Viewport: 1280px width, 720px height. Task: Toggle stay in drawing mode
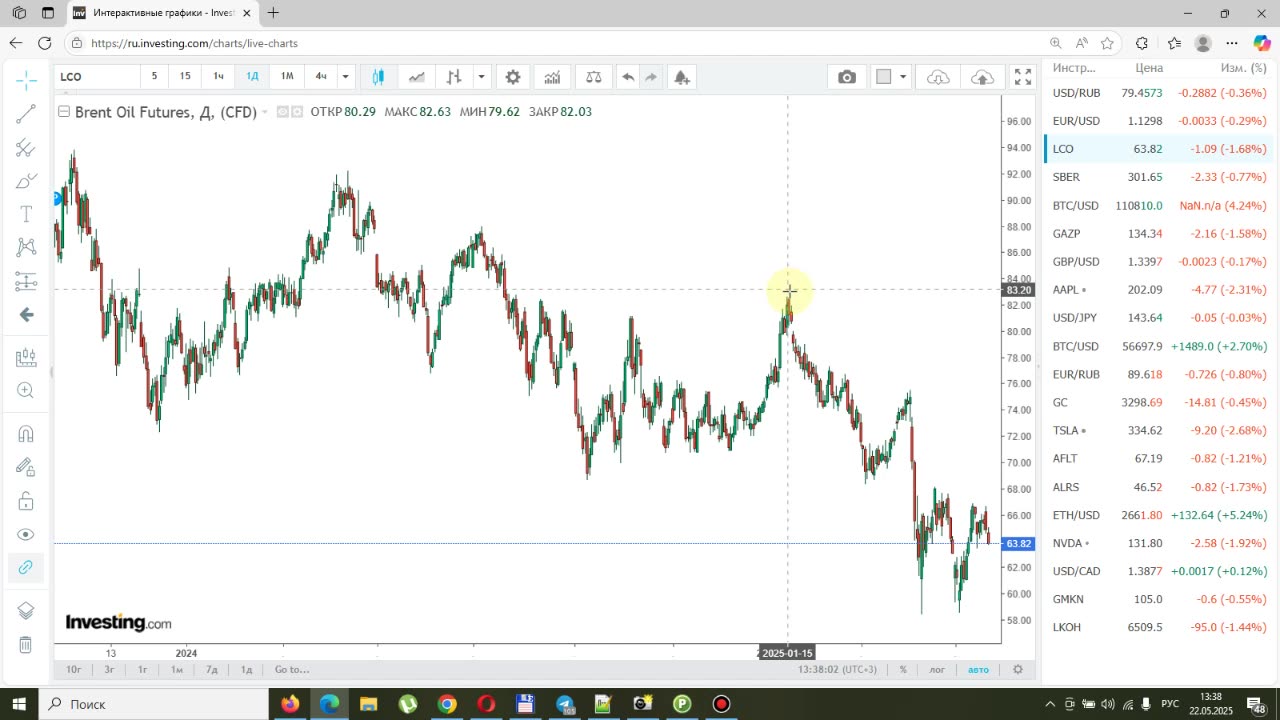pyautogui.click(x=26, y=467)
